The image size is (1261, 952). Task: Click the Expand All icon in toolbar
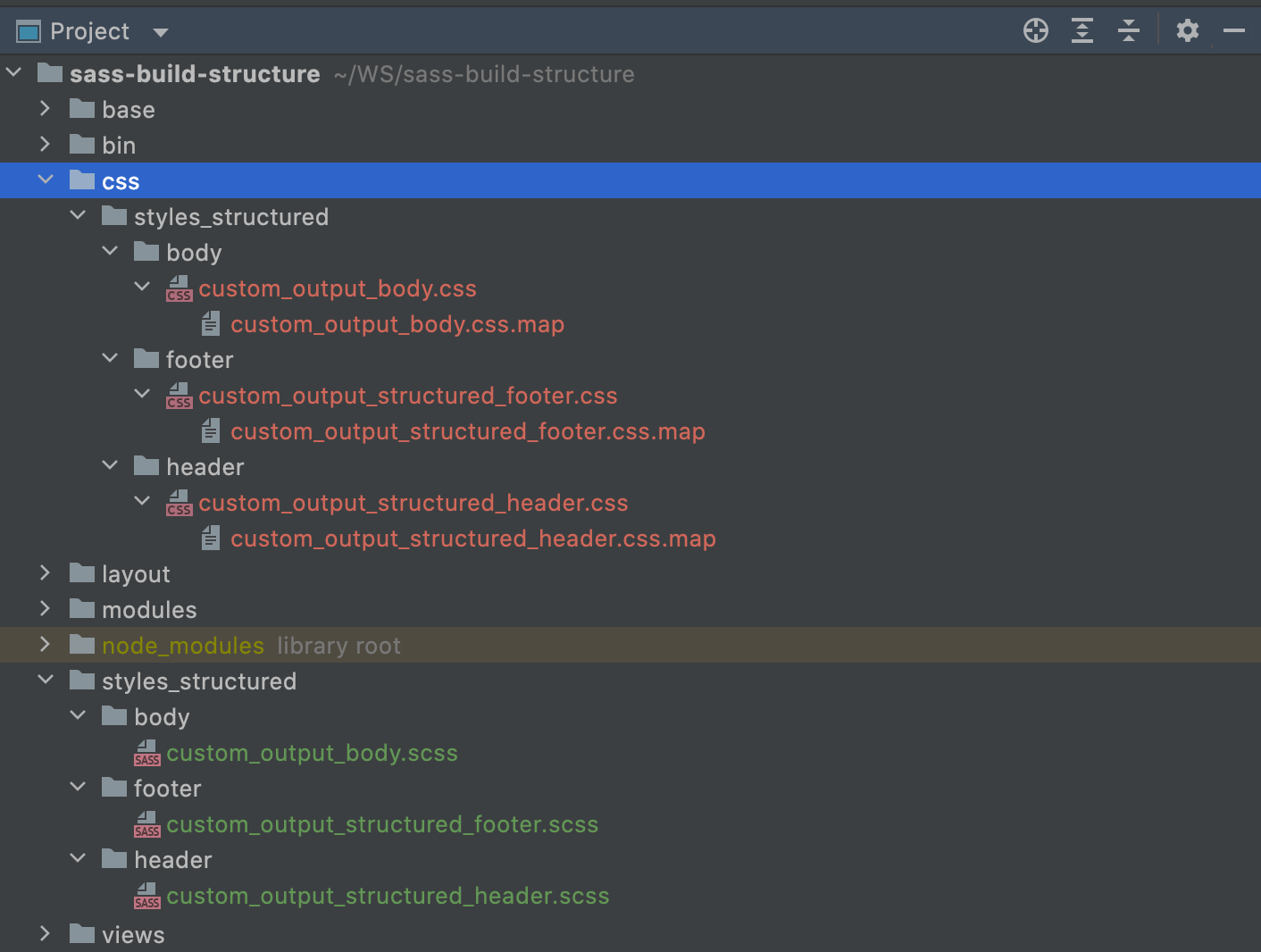point(1081,29)
